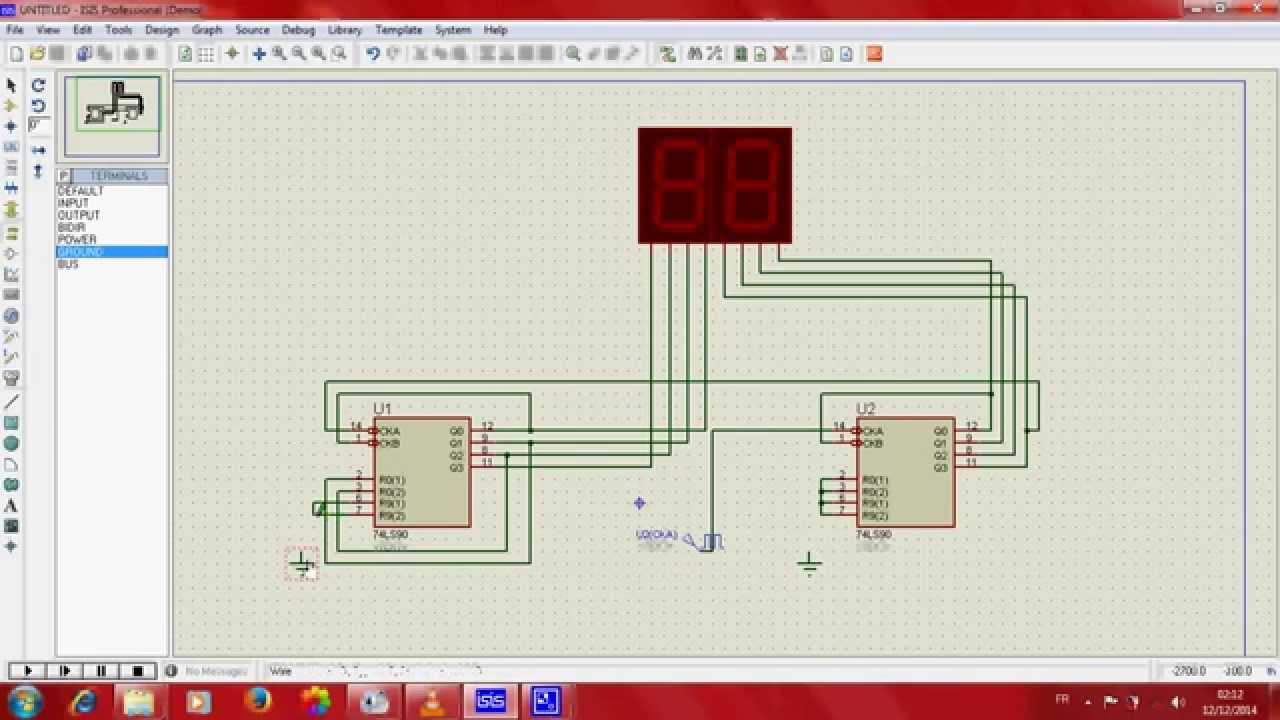Choose the Junction dot mode tool

click(12, 127)
